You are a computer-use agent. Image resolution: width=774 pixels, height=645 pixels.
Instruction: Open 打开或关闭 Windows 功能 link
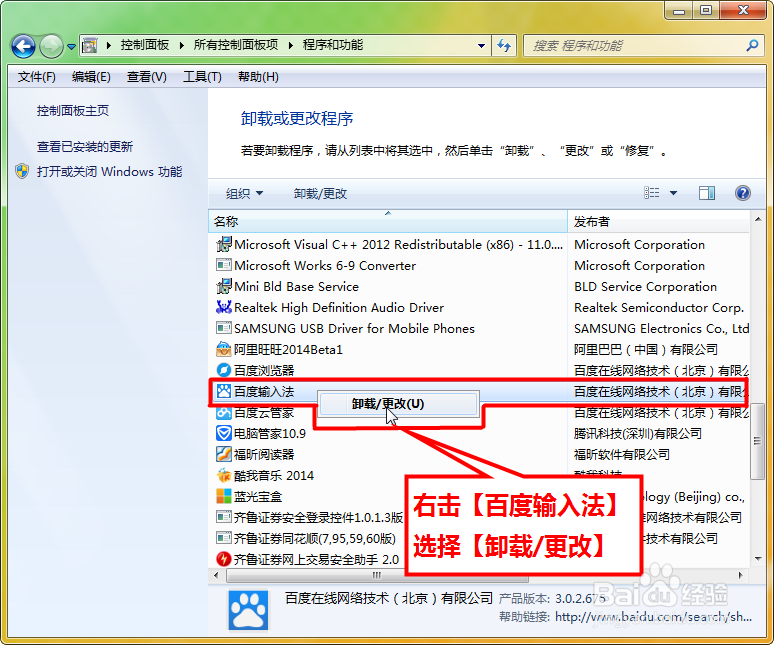point(110,172)
